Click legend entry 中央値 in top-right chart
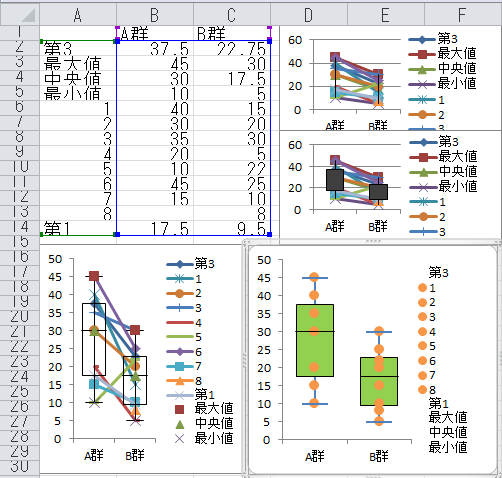 coord(442,68)
